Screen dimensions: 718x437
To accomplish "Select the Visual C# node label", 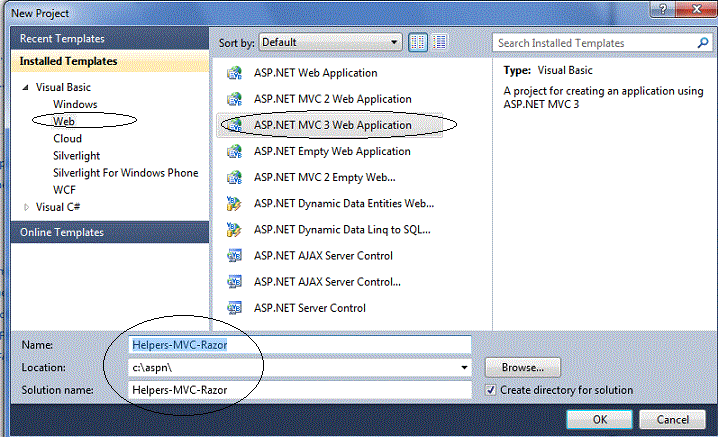I will coord(58,207).
